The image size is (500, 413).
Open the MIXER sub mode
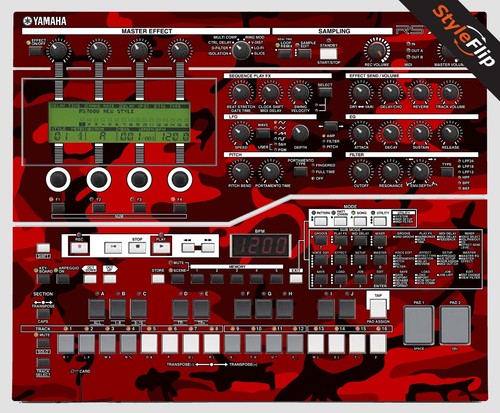pyautogui.click(x=380, y=240)
